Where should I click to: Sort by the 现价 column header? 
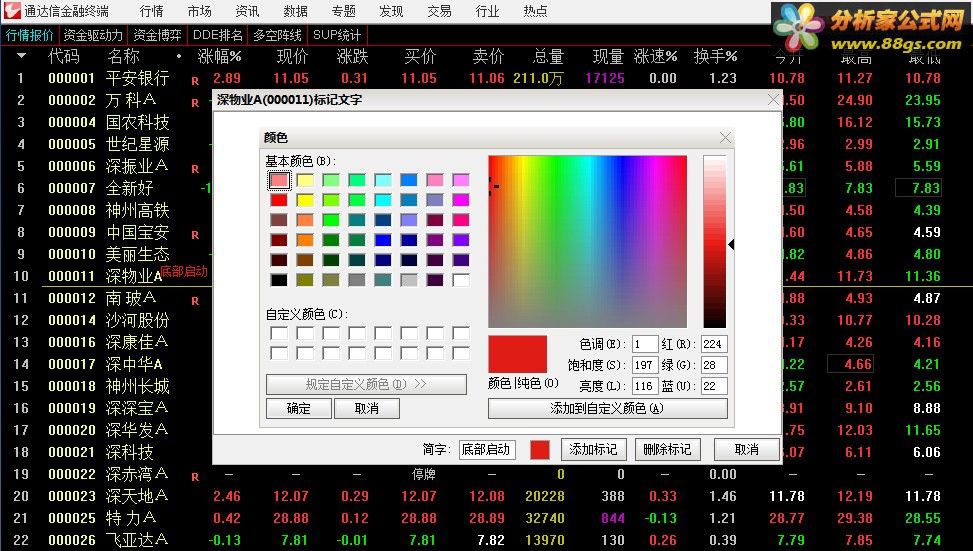292,56
